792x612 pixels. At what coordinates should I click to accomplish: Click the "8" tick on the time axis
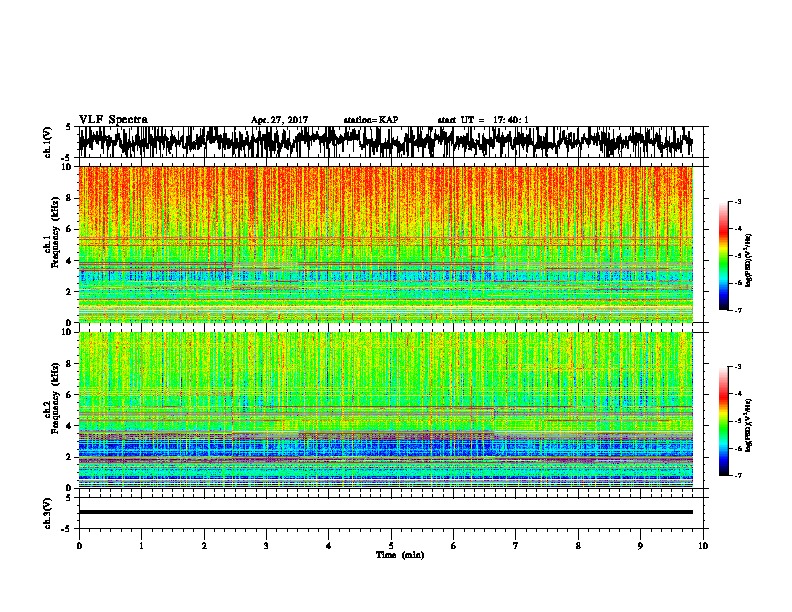click(x=578, y=546)
